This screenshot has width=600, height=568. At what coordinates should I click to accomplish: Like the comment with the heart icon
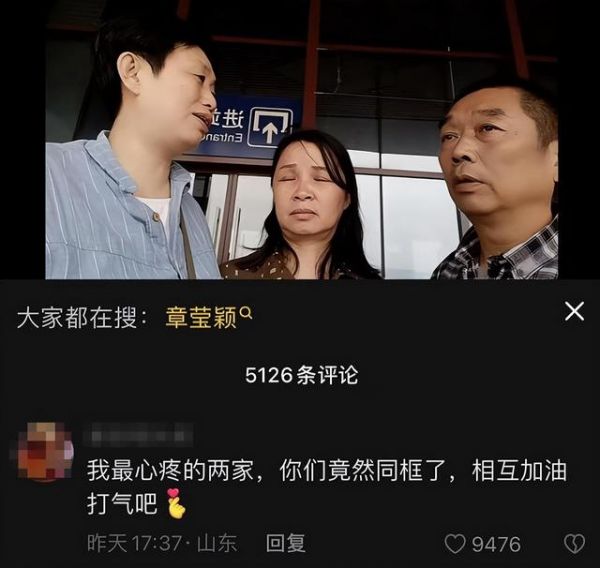point(455,544)
